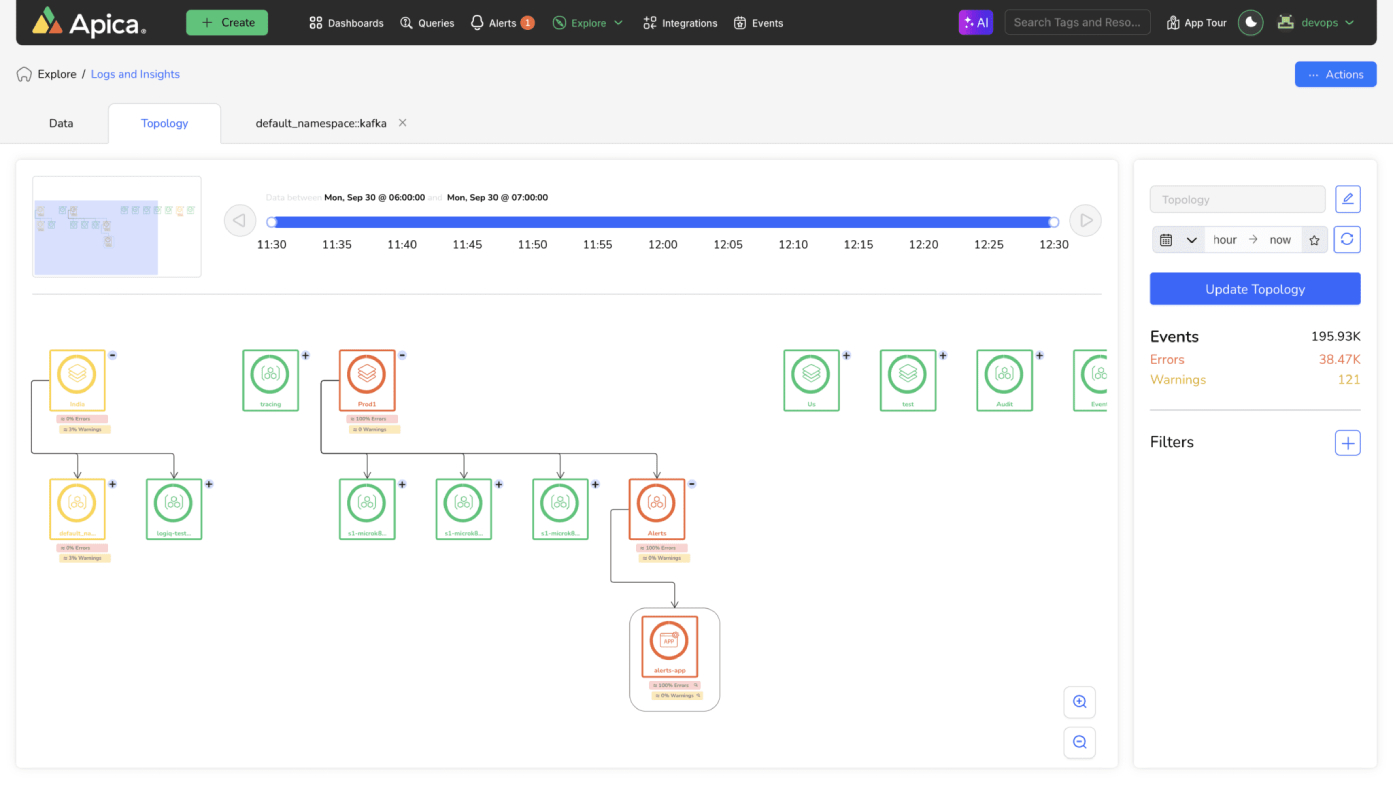Star the current time range as favorite
The width and height of the screenshot is (1393, 800).
tap(1314, 240)
